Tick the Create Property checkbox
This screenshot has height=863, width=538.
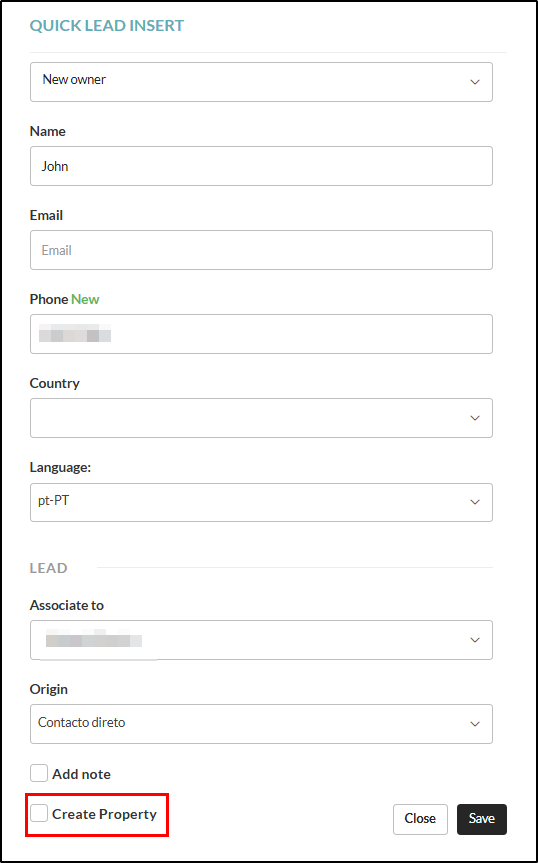click(39, 813)
